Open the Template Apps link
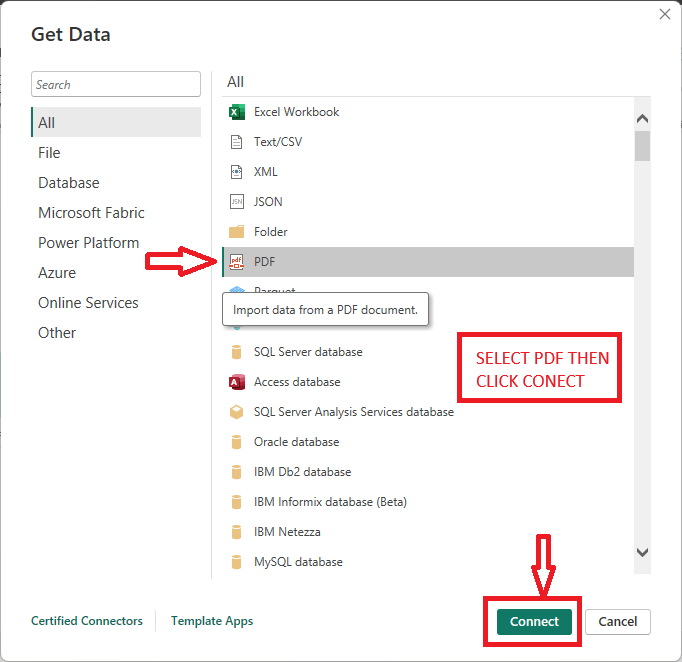Image resolution: width=682 pixels, height=662 pixels. (212, 621)
